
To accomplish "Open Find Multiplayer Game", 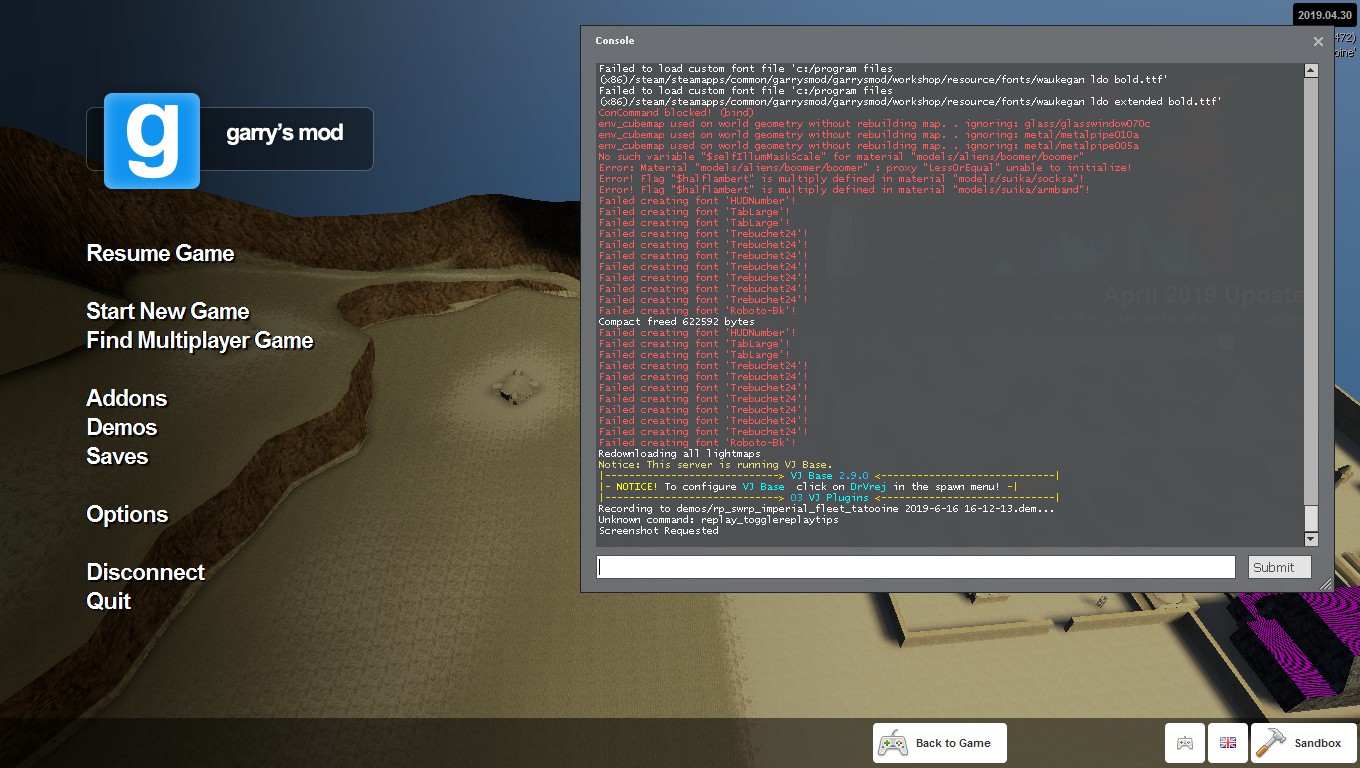I will coord(200,340).
